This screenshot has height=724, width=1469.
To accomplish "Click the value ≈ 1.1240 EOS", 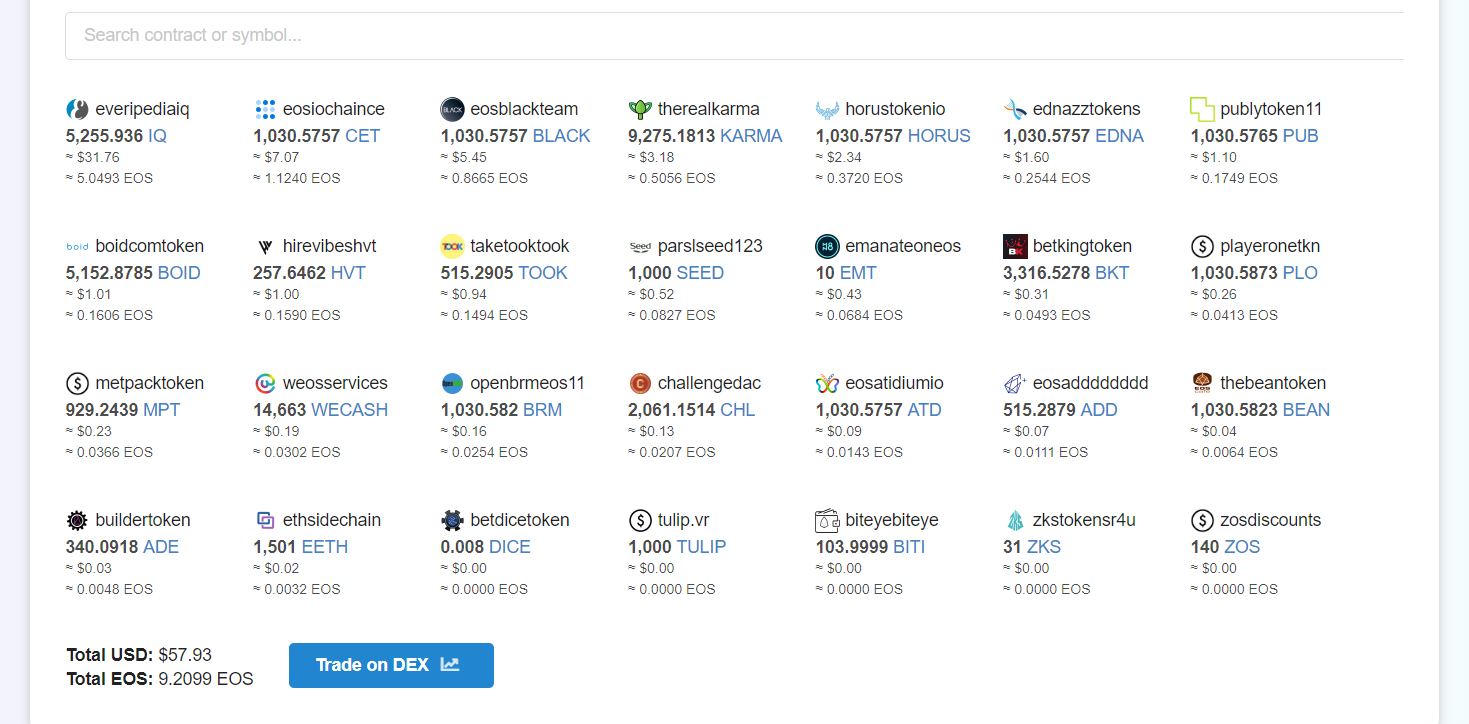I will pos(297,178).
